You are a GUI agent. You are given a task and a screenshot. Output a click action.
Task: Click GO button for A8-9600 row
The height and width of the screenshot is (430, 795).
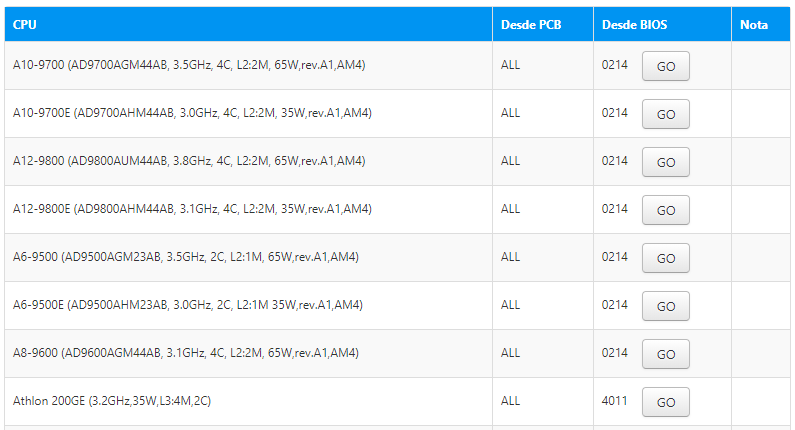tap(666, 354)
